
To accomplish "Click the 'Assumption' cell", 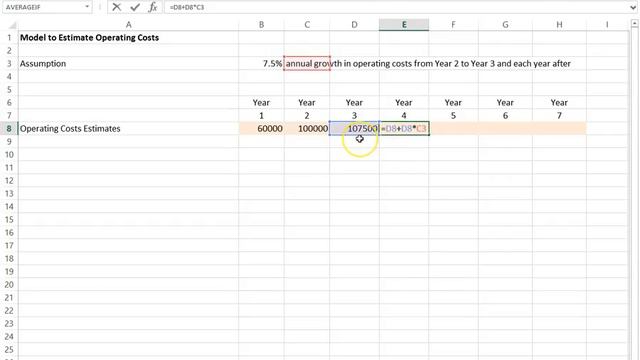I will point(128,64).
